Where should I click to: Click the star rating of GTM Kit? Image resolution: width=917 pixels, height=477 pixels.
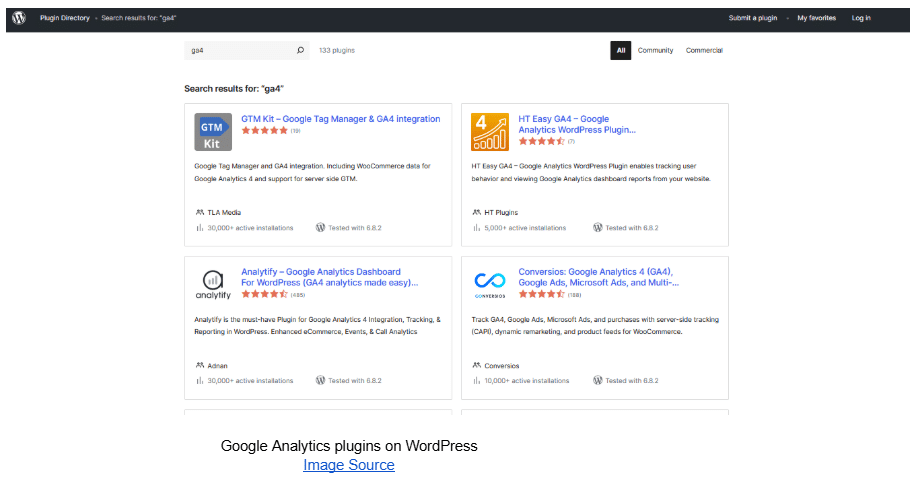click(264, 130)
